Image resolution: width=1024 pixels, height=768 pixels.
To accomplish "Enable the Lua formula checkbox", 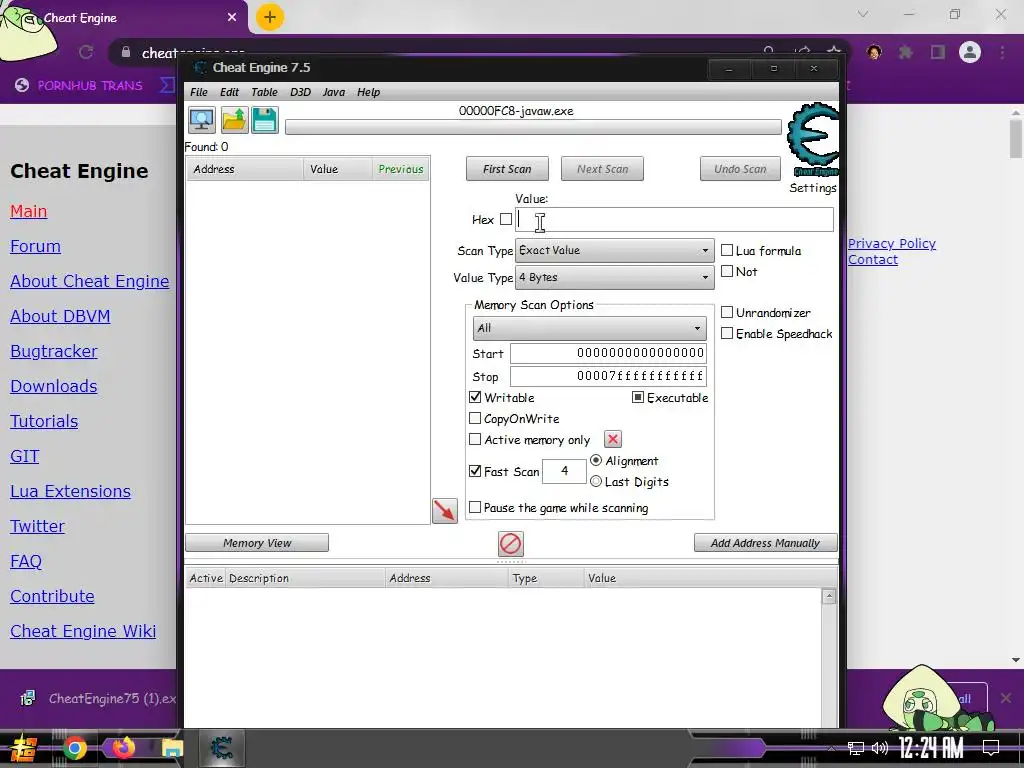I will tap(727, 250).
